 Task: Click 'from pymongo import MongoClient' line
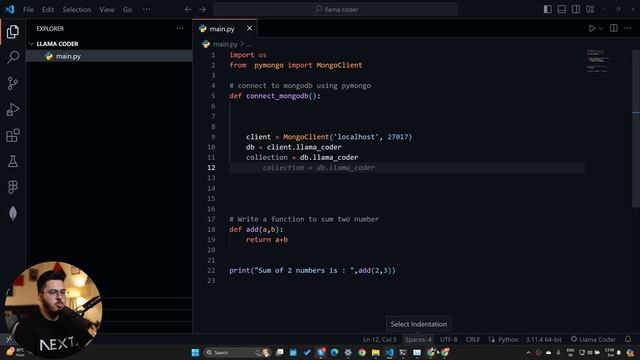tap(296, 65)
